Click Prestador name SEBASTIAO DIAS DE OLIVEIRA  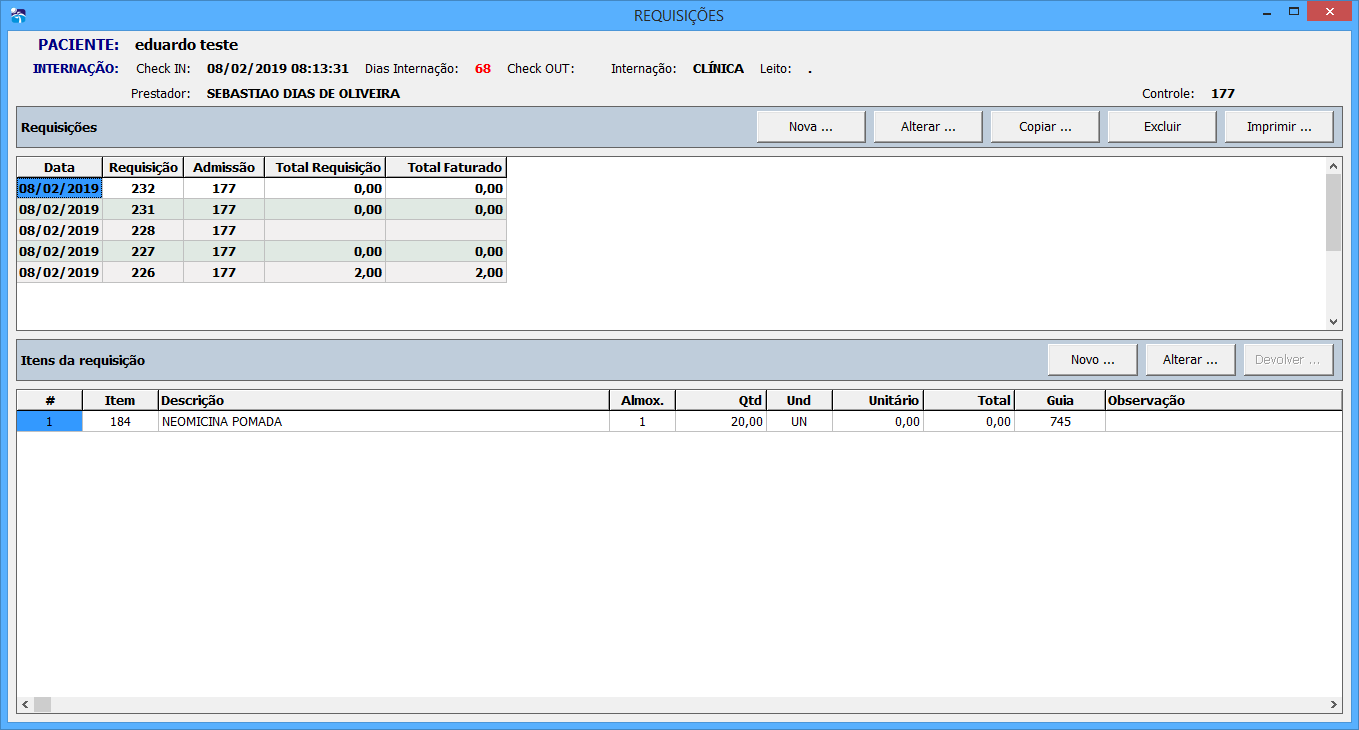click(x=303, y=94)
